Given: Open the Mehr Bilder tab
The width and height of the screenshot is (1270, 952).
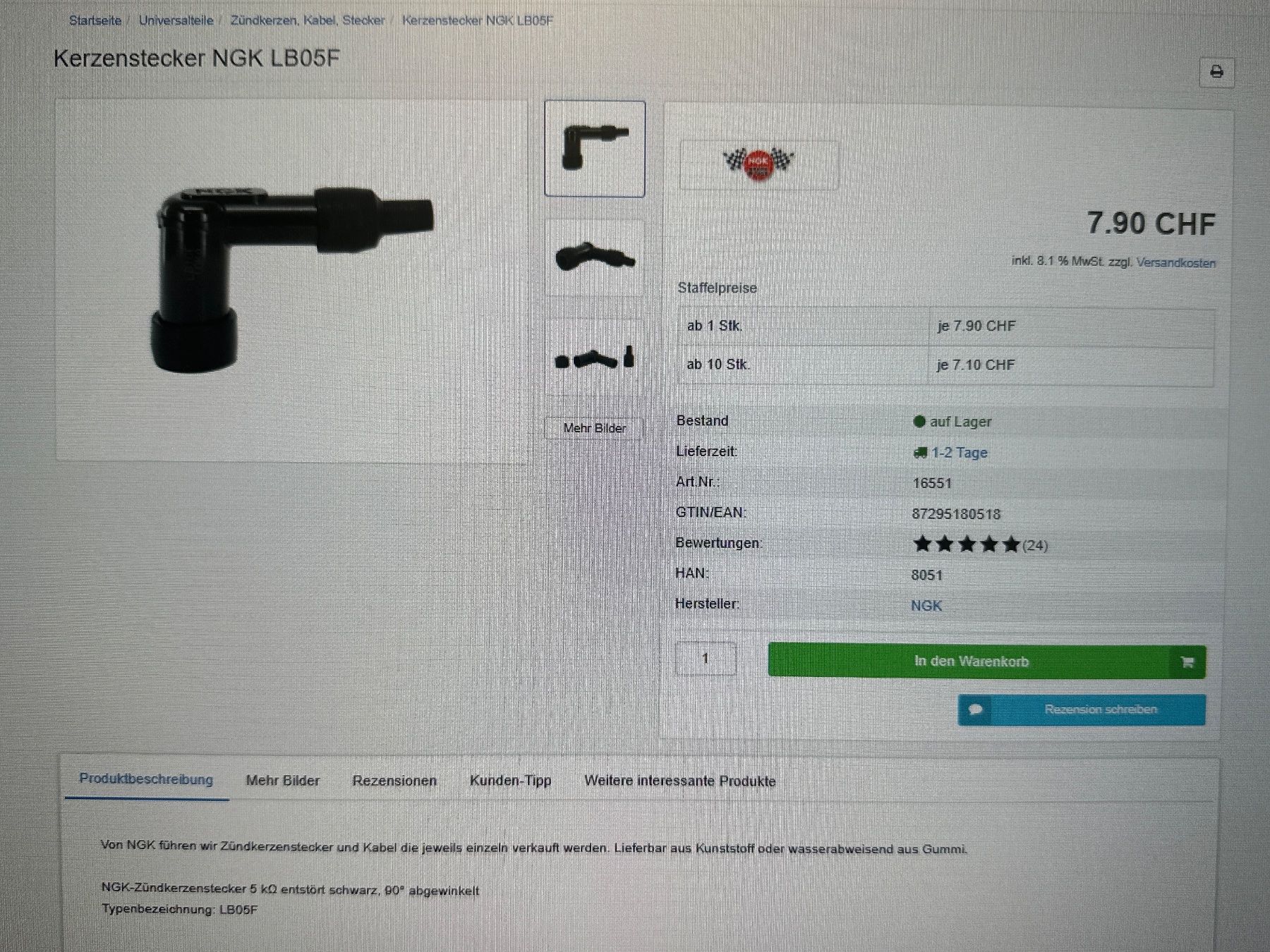Looking at the screenshot, I should pos(282,781).
